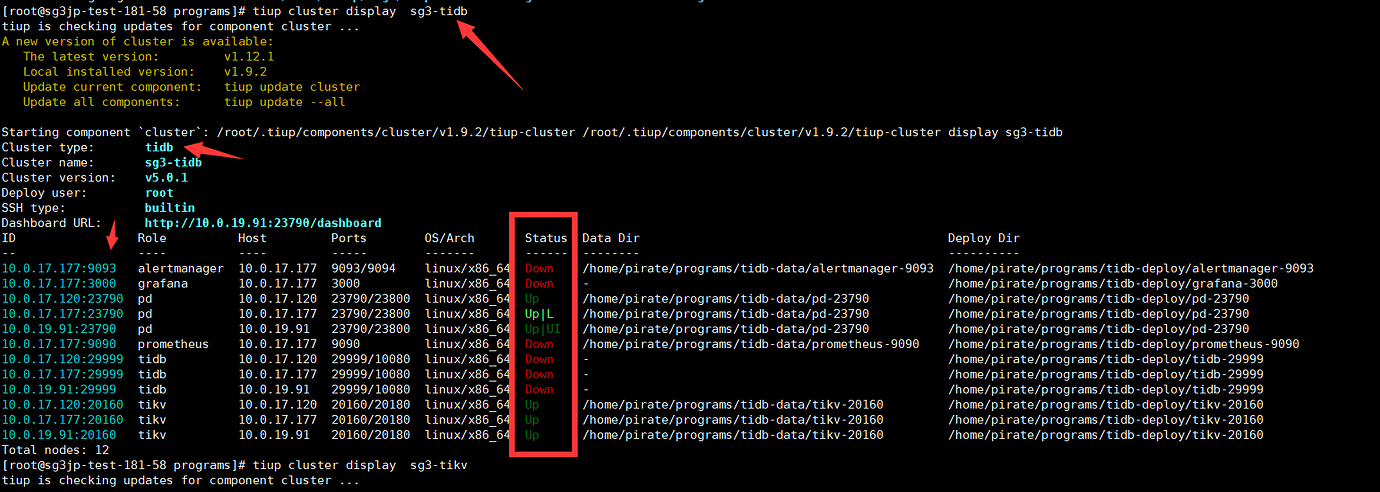Click node ID 10.0.17.177:23790
This screenshot has width=1380, height=492.
point(63,314)
